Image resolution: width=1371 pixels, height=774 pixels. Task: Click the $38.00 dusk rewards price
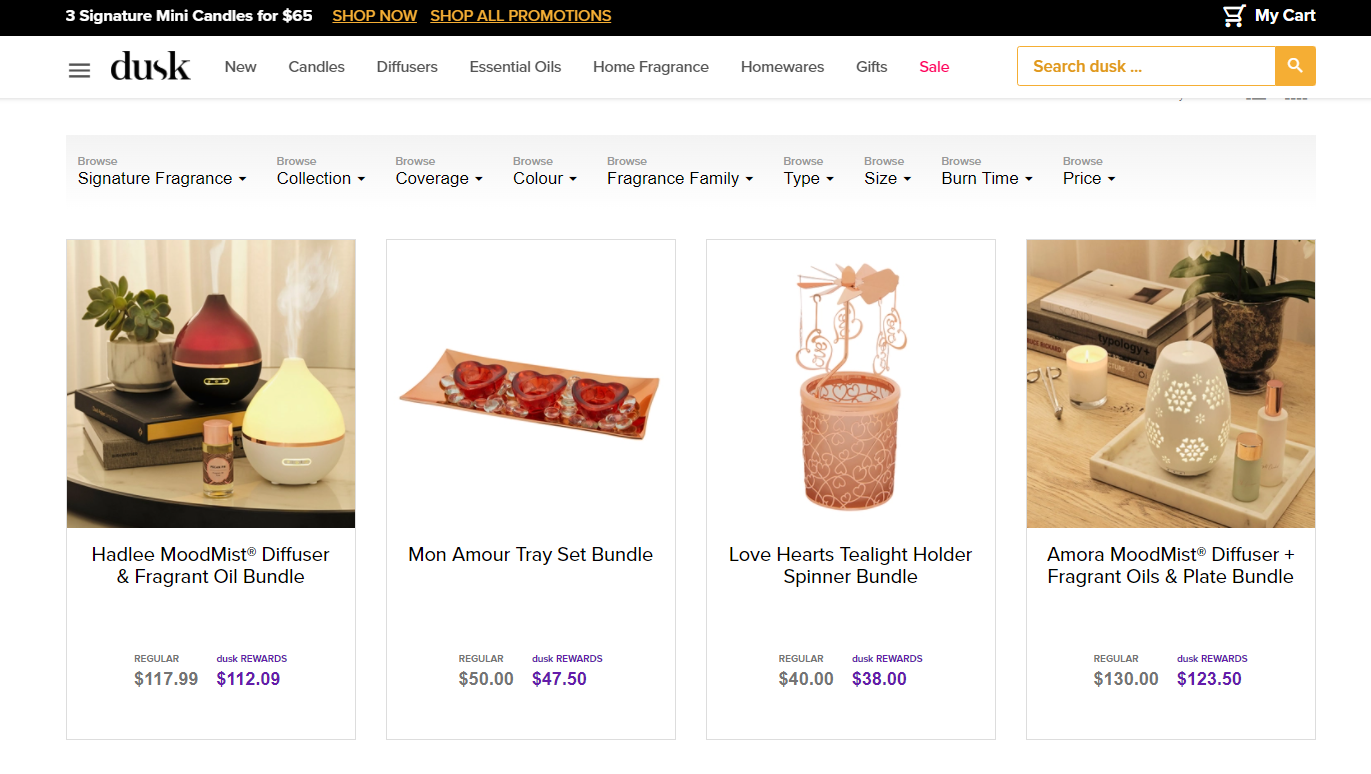879,679
